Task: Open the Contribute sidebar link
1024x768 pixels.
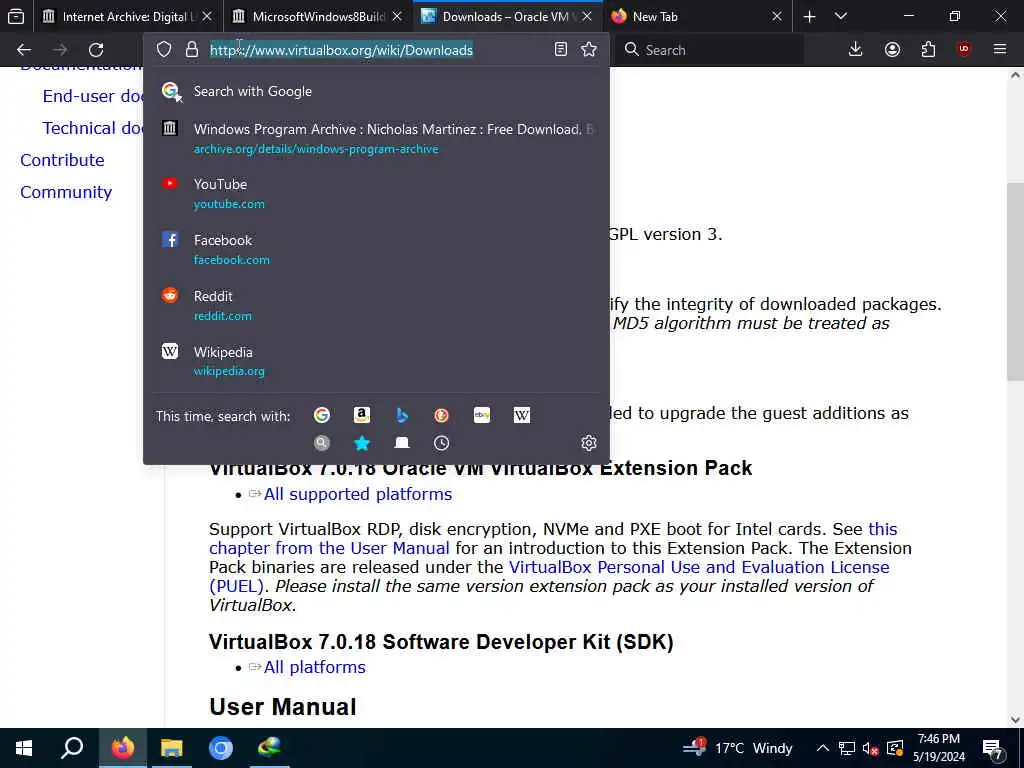Action: (62, 160)
